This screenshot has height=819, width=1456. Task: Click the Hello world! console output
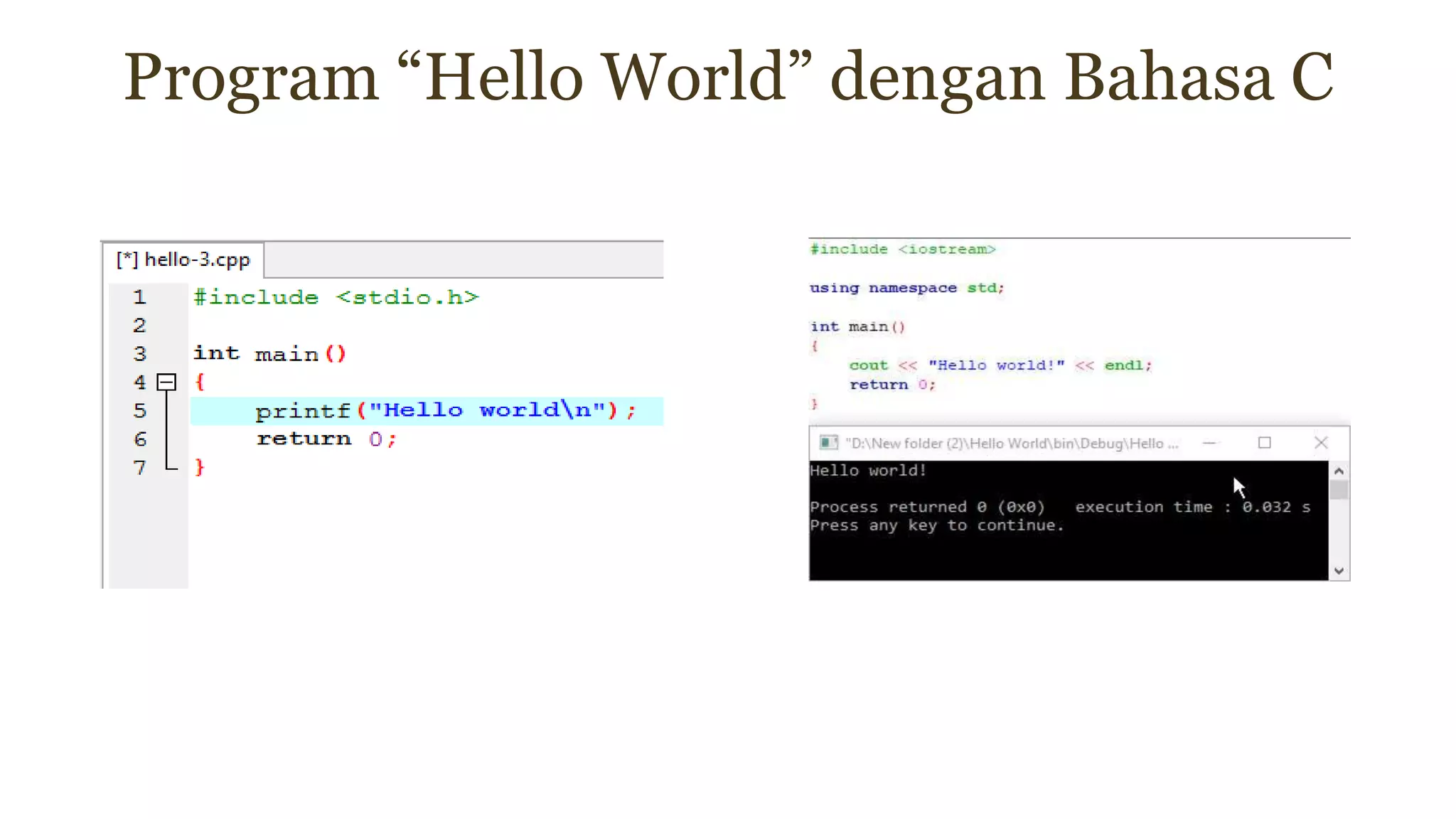[x=868, y=471]
